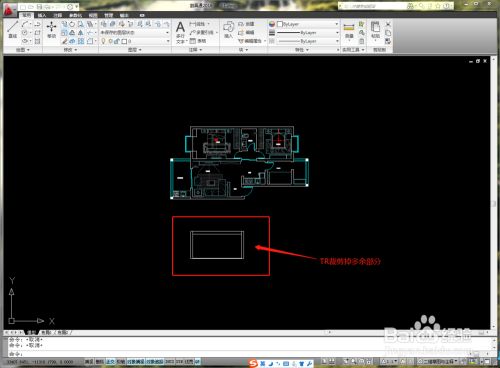Switch to the Insert (插入) ribbon tab
Viewport: 500px width, 368px height.
pyautogui.click(x=42, y=15)
